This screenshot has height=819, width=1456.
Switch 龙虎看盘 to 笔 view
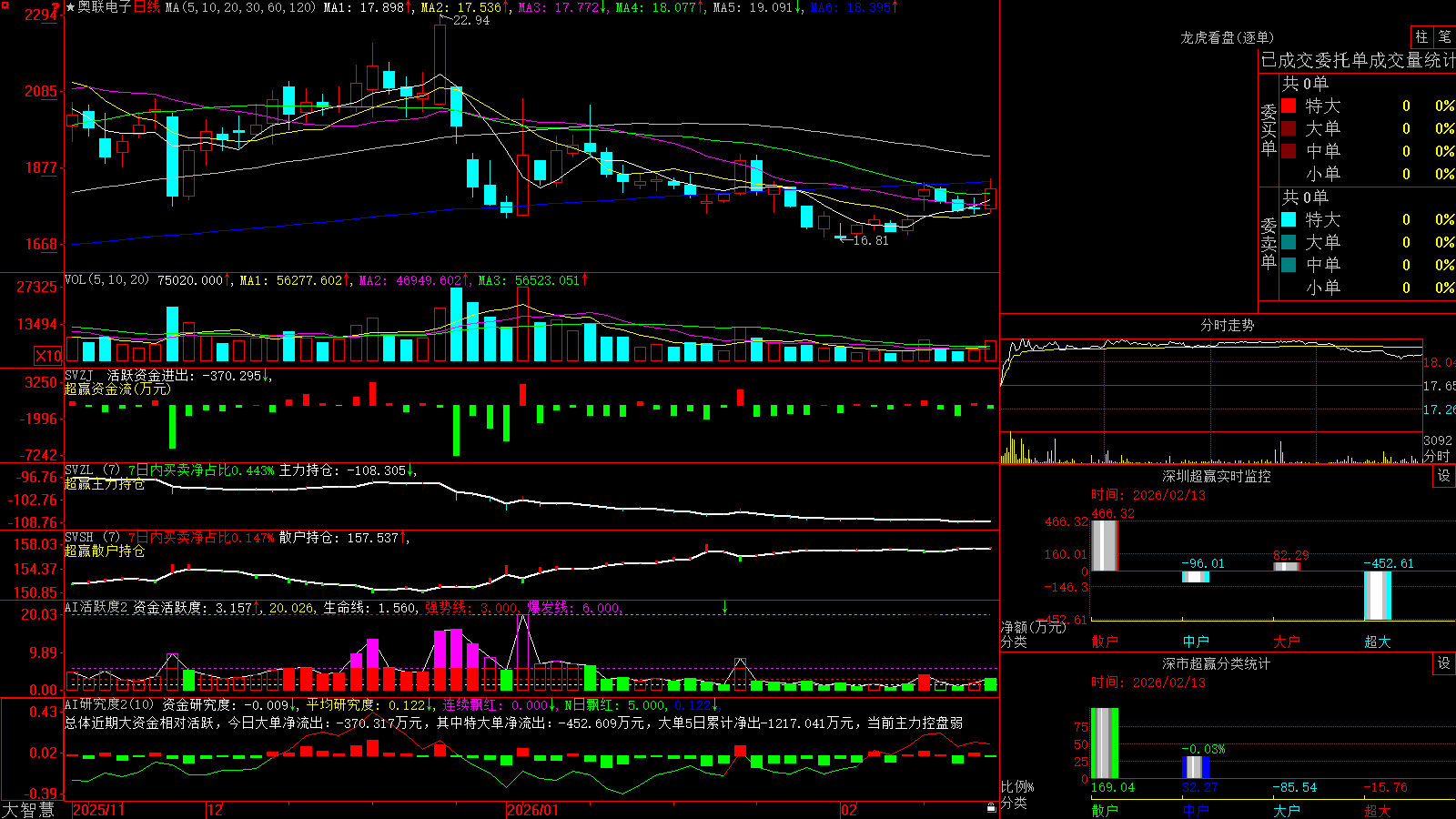pos(1445,37)
